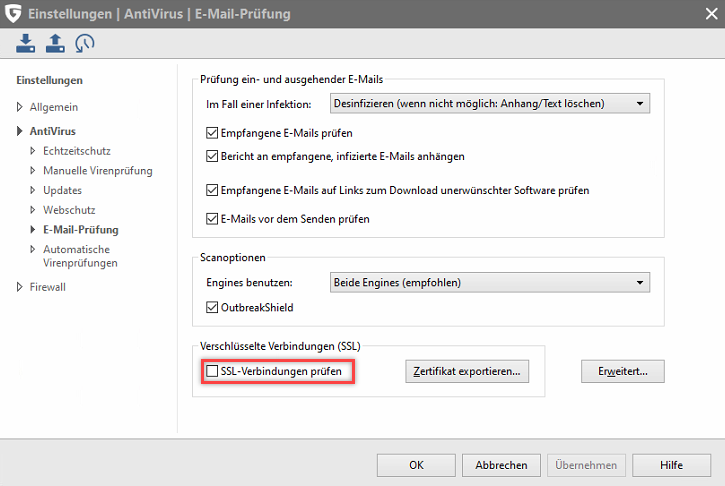Screen dimensions: 725x486
Task: Open the Engines benutzen dropdown
Action: click(x=490, y=283)
